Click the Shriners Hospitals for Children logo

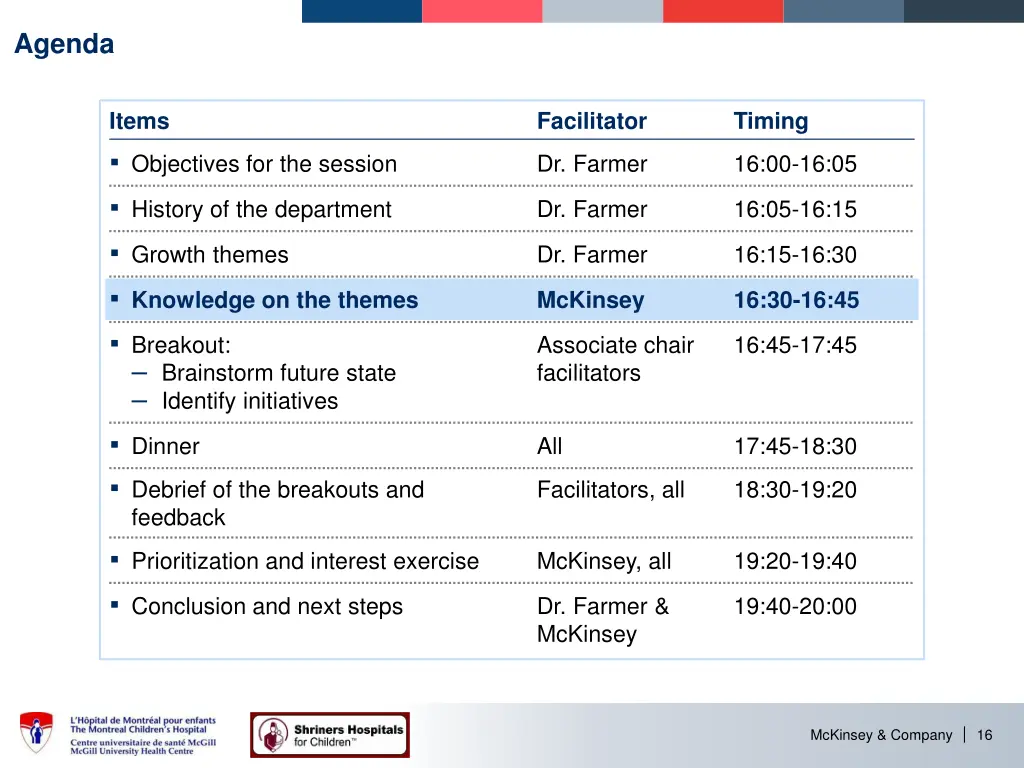[330, 735]
